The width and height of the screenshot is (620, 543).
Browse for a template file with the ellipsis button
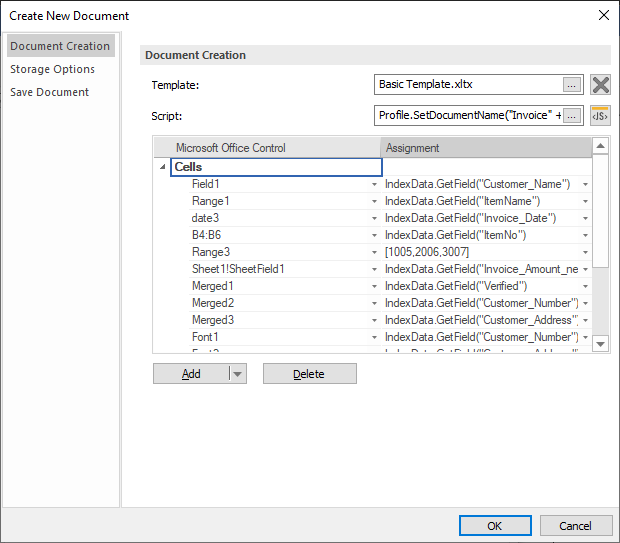point(572,85)
